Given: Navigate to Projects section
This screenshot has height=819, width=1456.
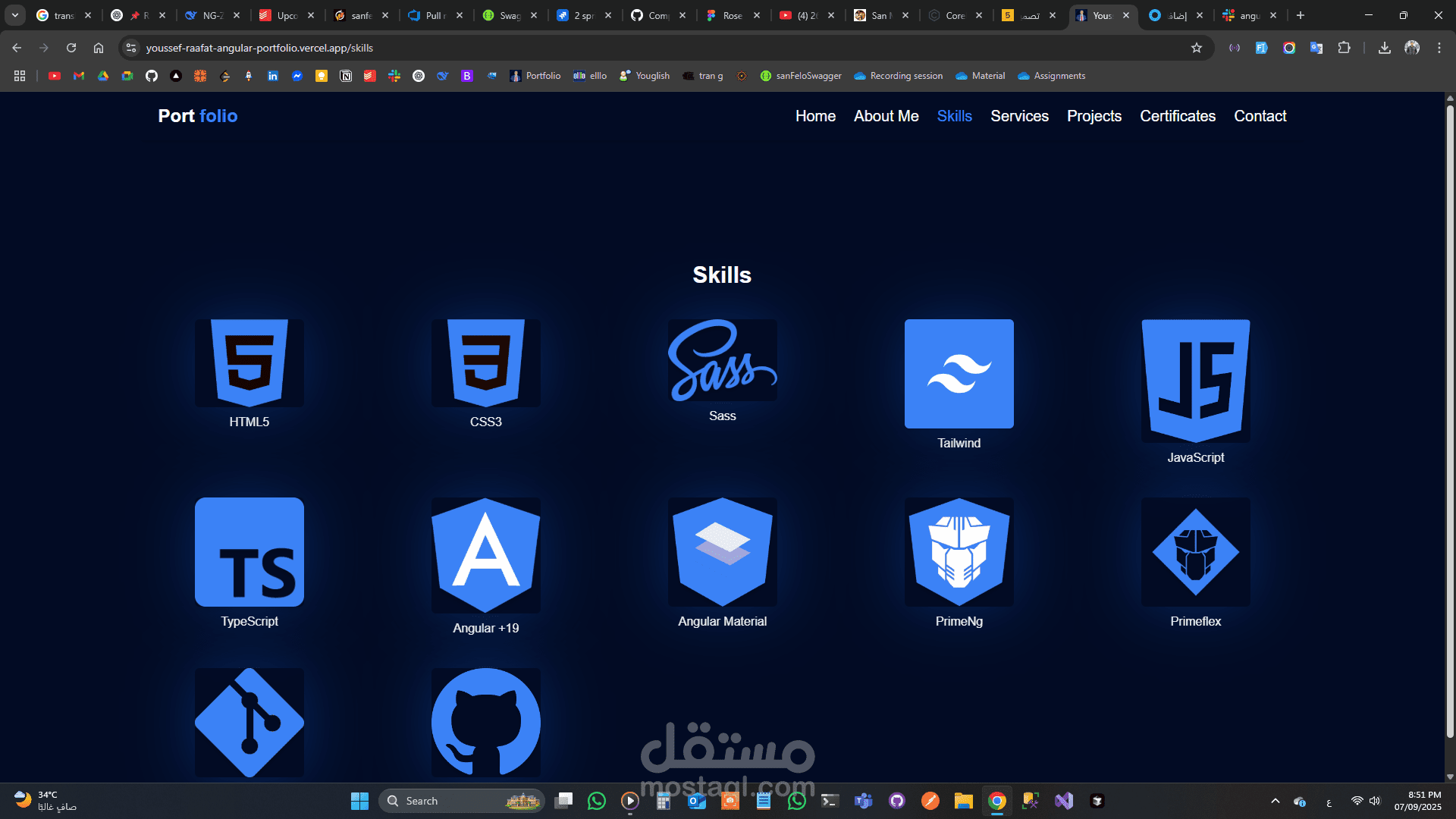Looking at the screenshot, I should click(x=1094, y=116).
